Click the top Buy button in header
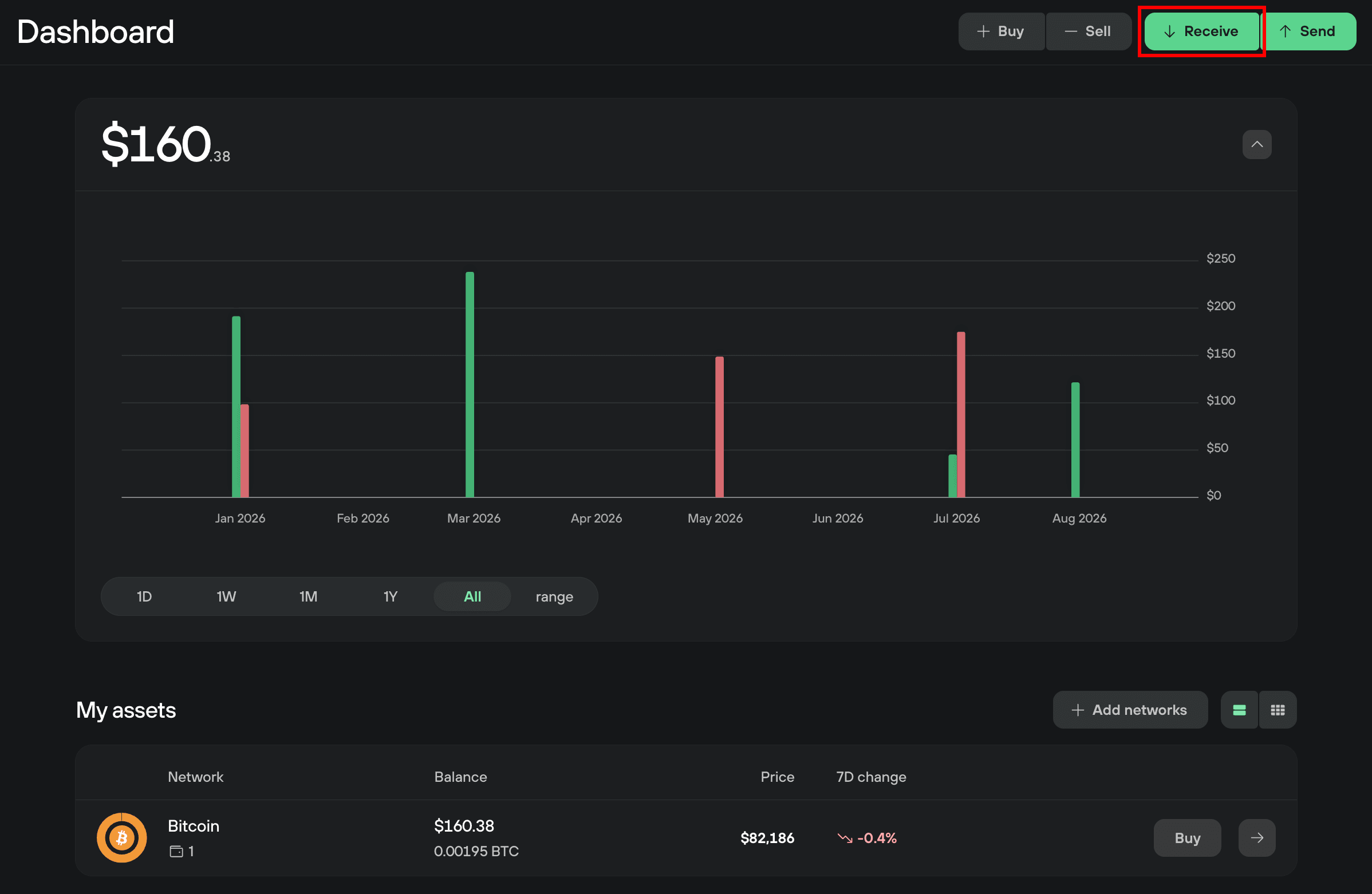This screenshot has width=1372, height=894. [x=1002, y=31]
